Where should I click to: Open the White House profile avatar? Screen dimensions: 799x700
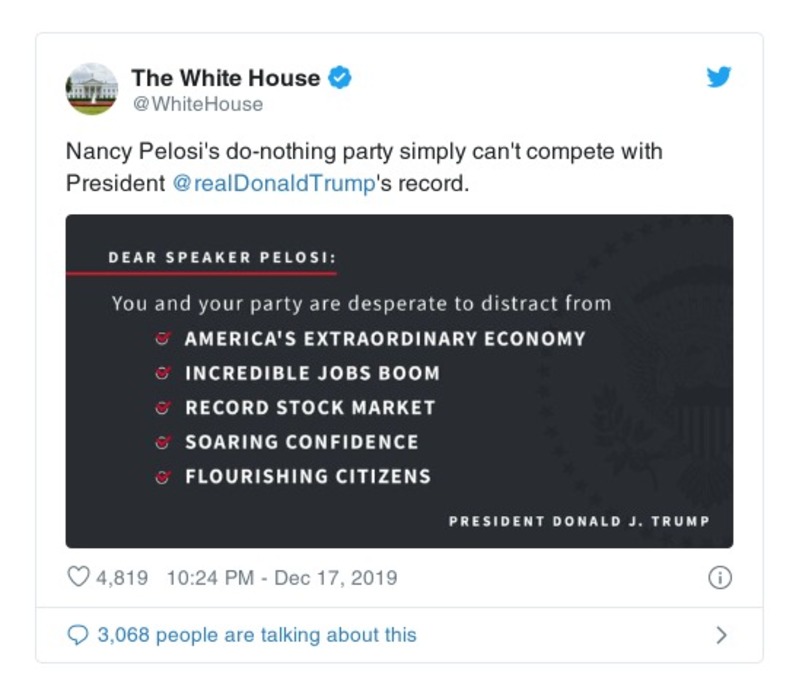91,88
